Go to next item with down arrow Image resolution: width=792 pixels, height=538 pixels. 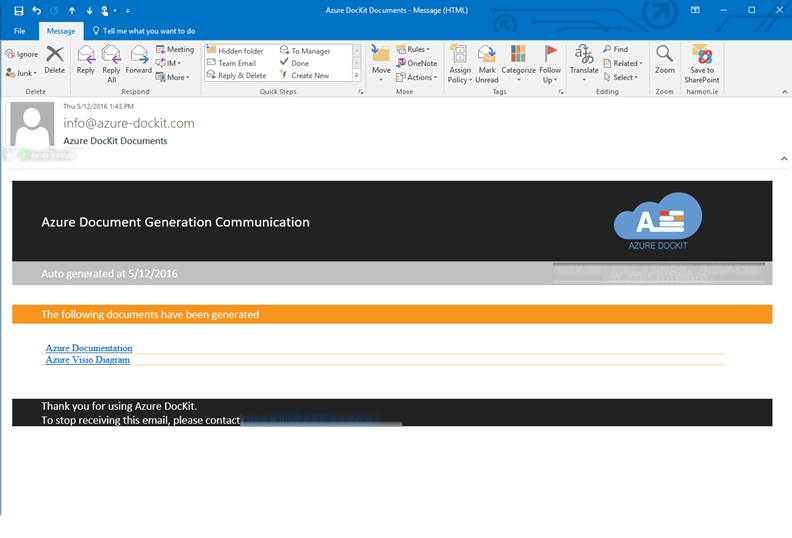(x=89, y=10)
